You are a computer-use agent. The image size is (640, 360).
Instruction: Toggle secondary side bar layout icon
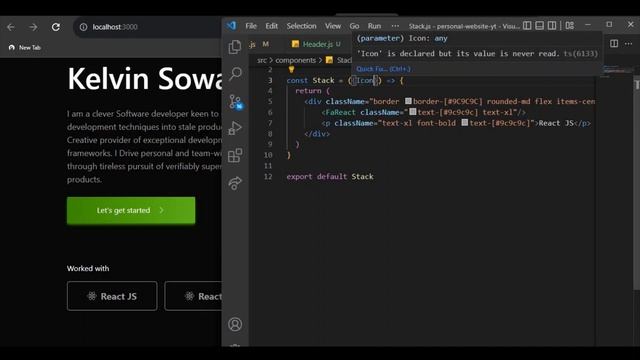tap(552, 26)
